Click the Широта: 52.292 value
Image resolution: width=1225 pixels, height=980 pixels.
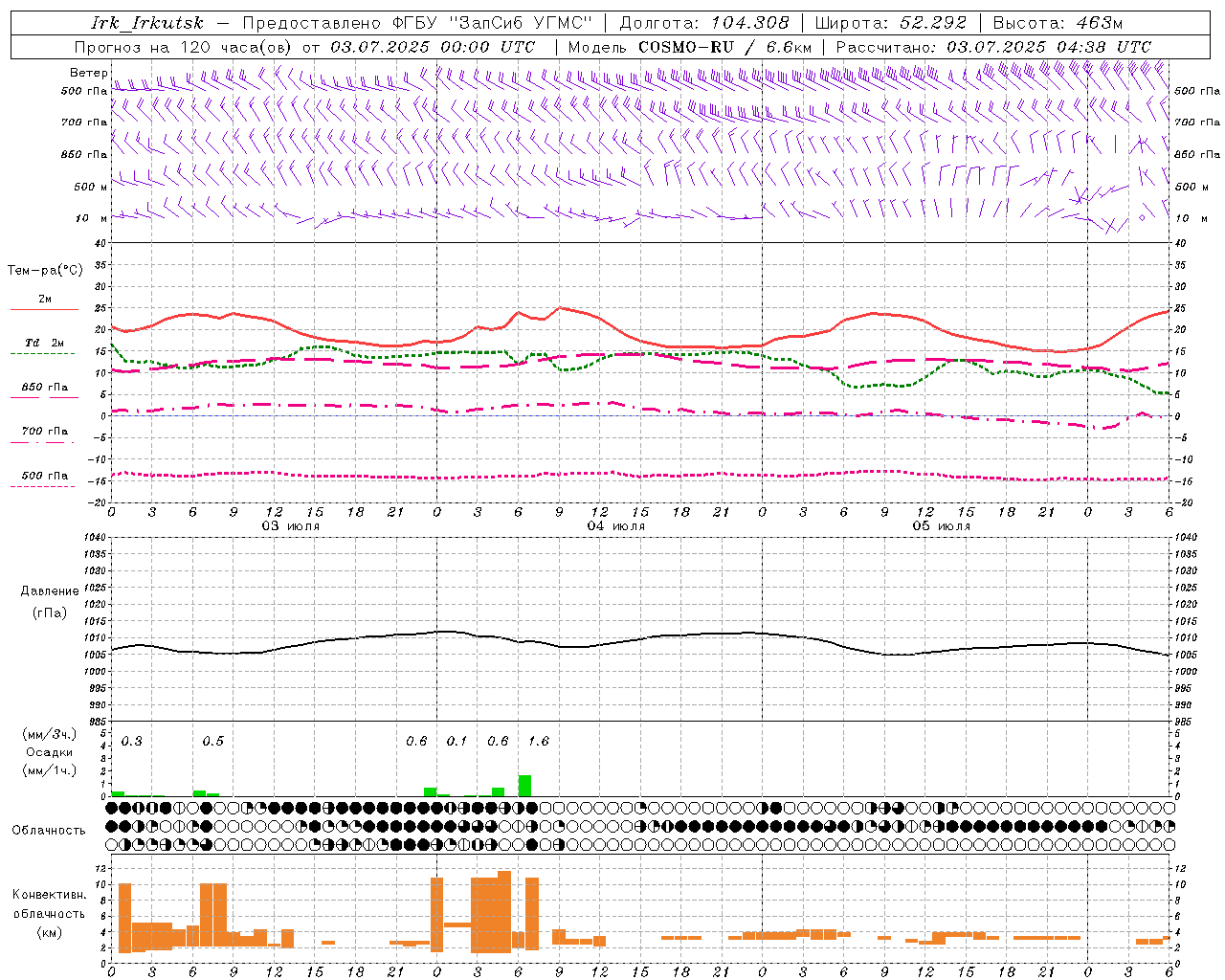[891, 23]
